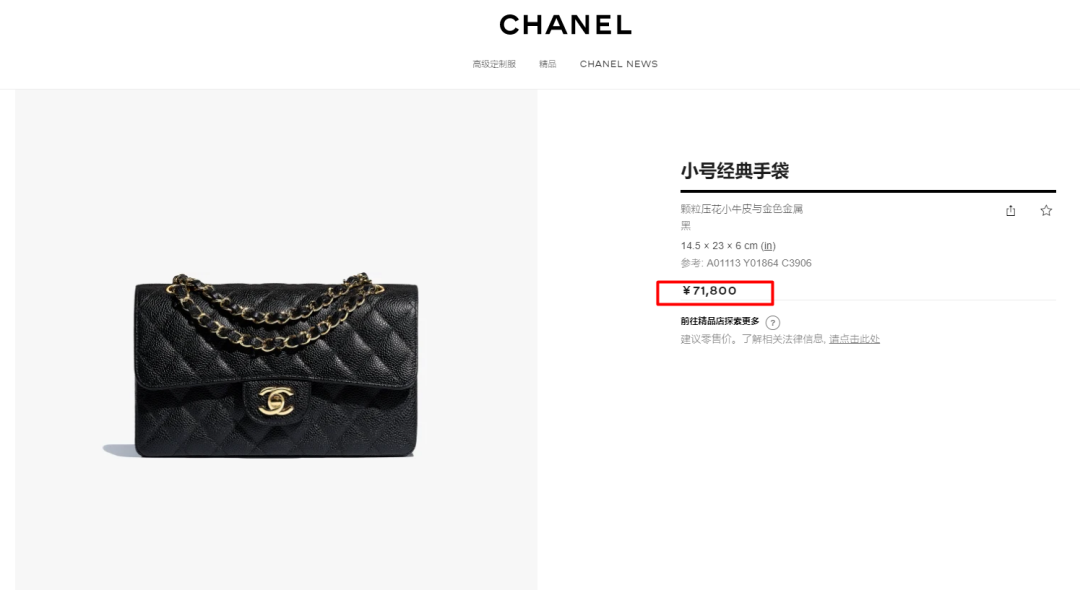The height and width of the screenshot is (590, 1080).
Task: Click the 小号经典手袋 product title
Action: (735, 171)
